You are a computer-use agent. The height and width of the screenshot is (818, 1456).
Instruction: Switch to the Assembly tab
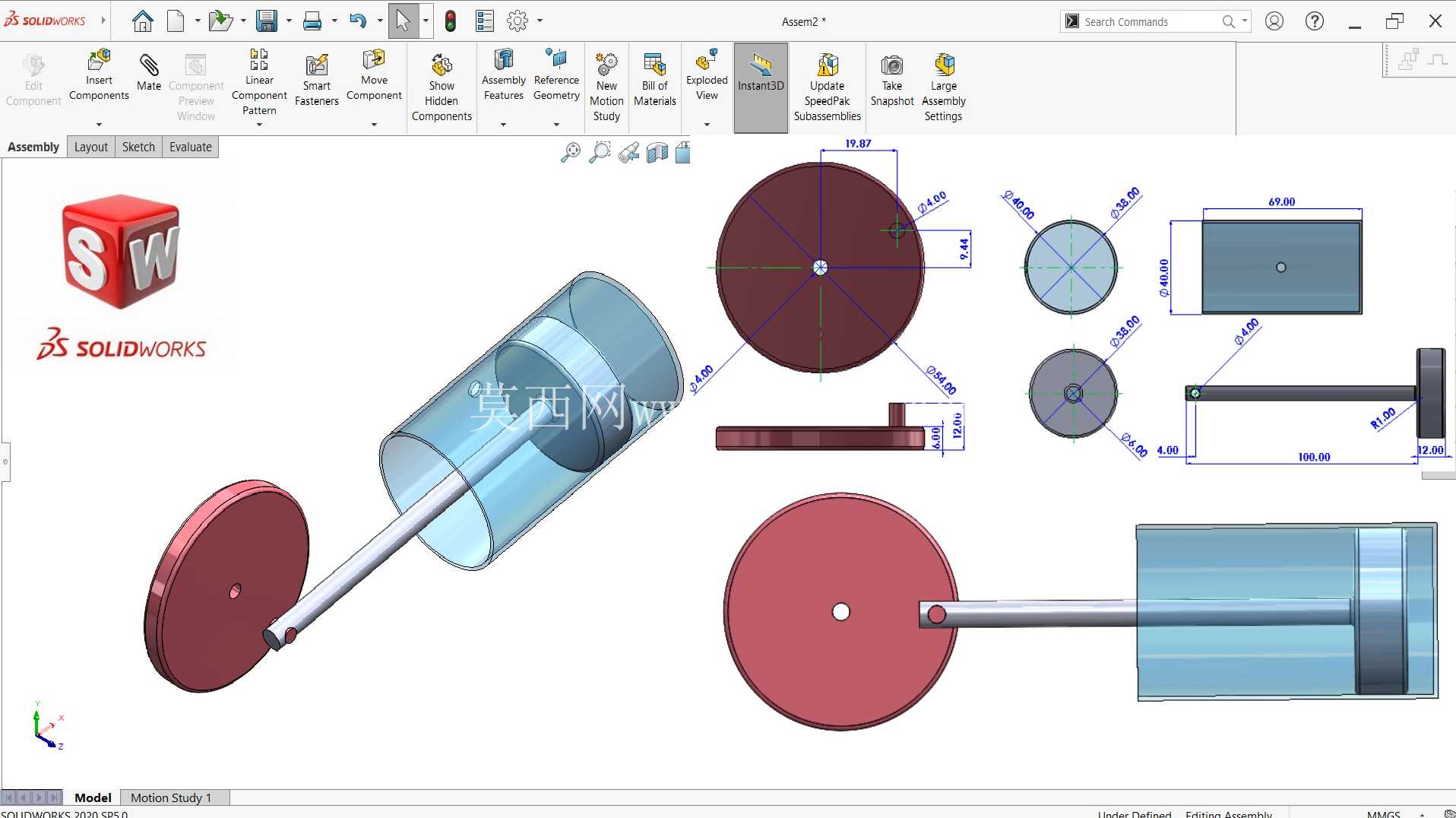33,147
